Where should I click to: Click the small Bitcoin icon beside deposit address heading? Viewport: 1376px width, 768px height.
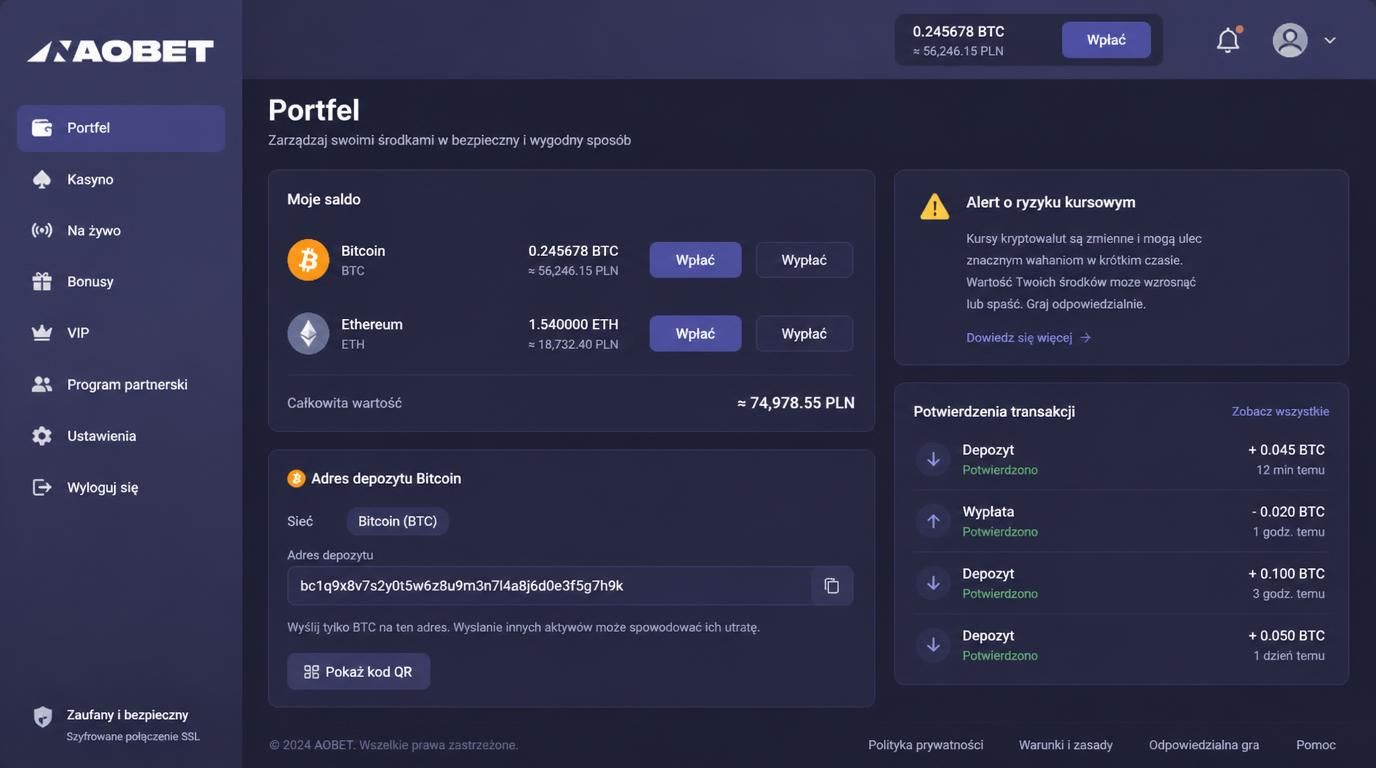(x=296, y=479)
